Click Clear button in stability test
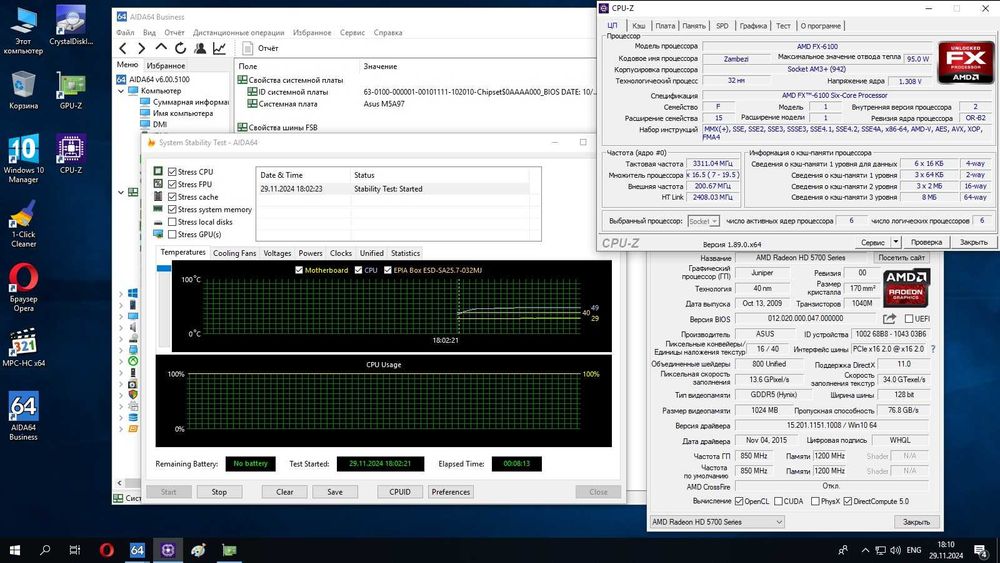1000x563 pixels. [284, 492]
